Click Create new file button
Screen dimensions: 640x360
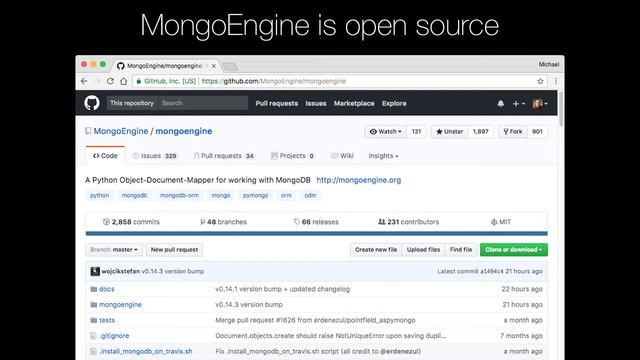[376, 250]
